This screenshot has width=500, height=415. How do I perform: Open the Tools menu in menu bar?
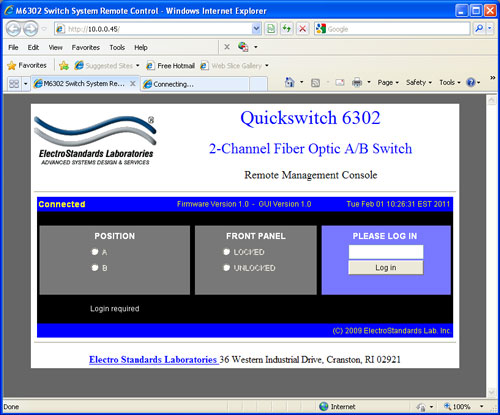pos(117,47)
